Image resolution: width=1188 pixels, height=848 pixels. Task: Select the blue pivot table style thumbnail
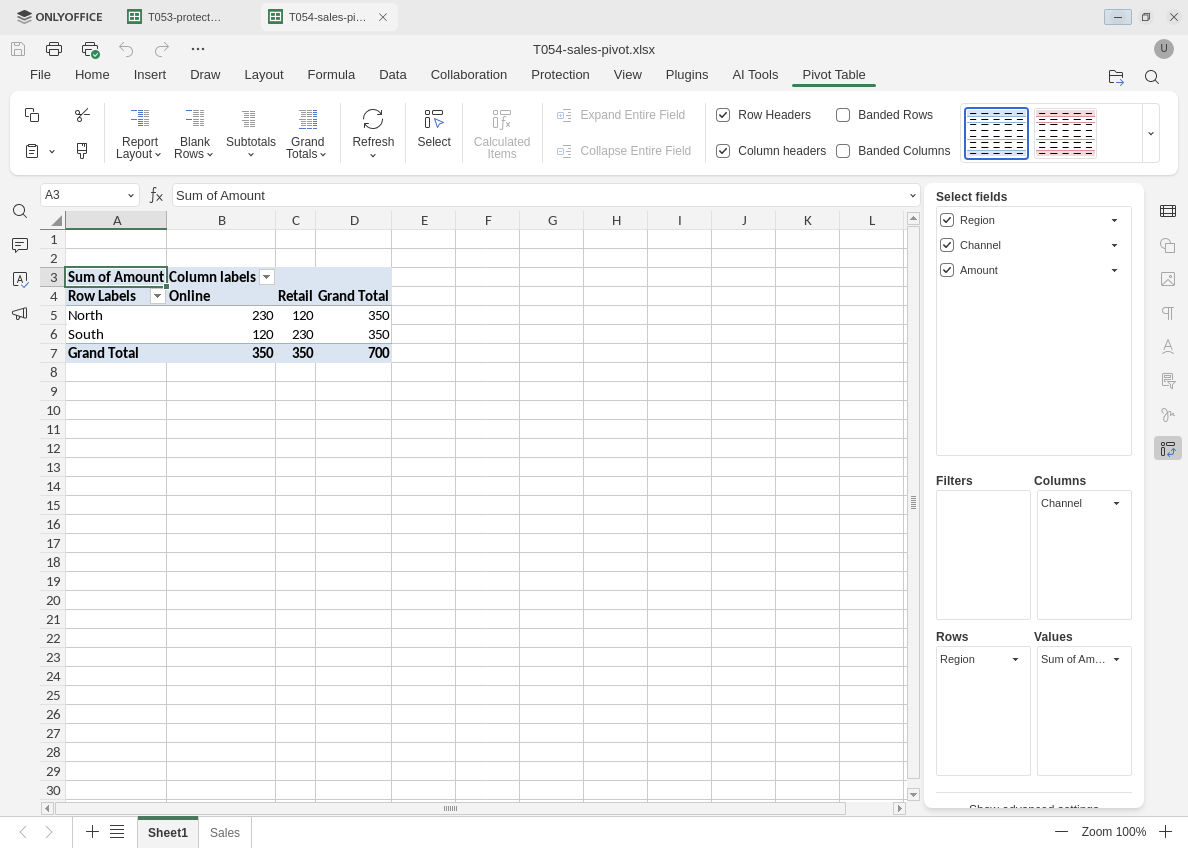click(x=996, y=133)
